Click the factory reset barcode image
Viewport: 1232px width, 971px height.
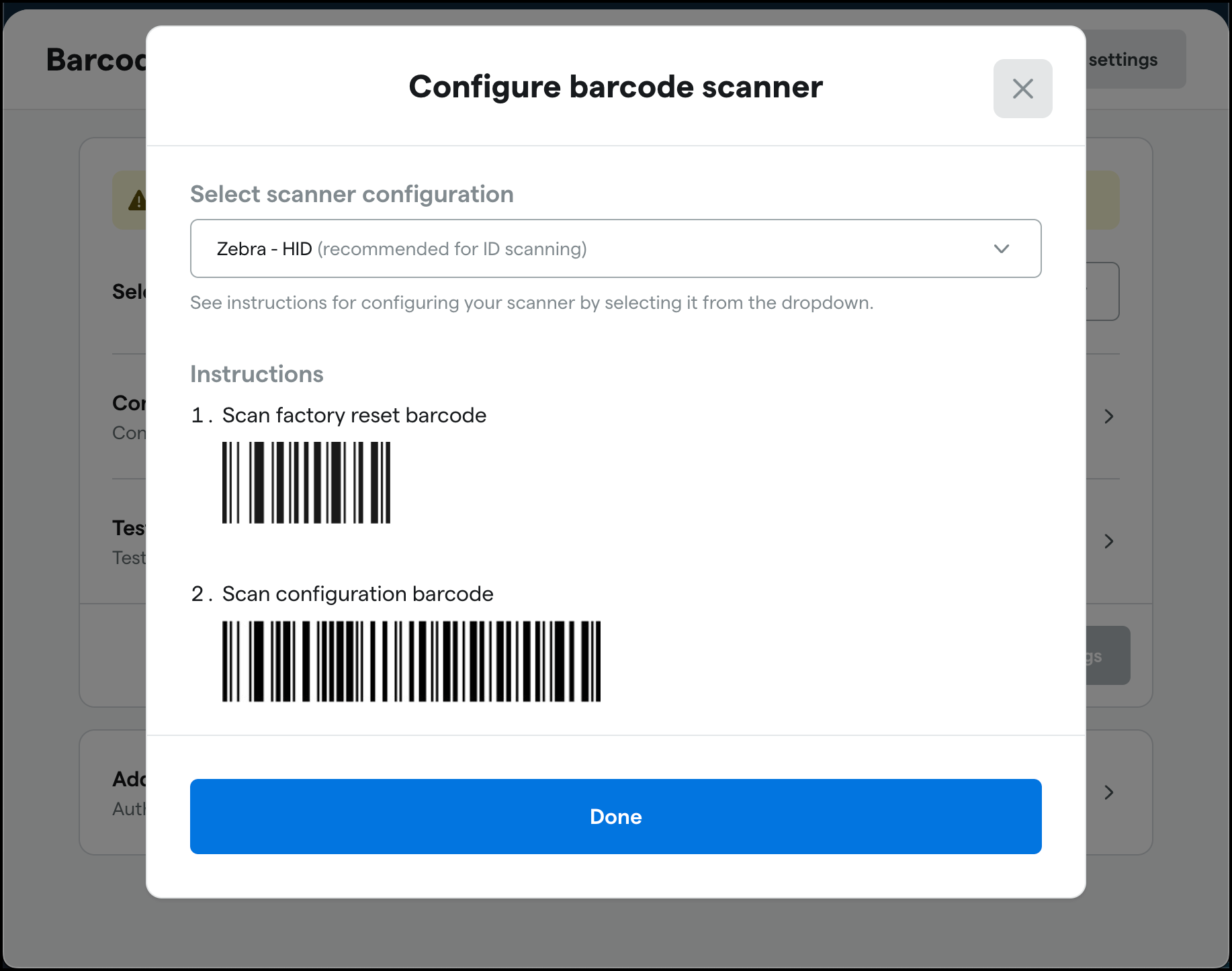point(306,482)
